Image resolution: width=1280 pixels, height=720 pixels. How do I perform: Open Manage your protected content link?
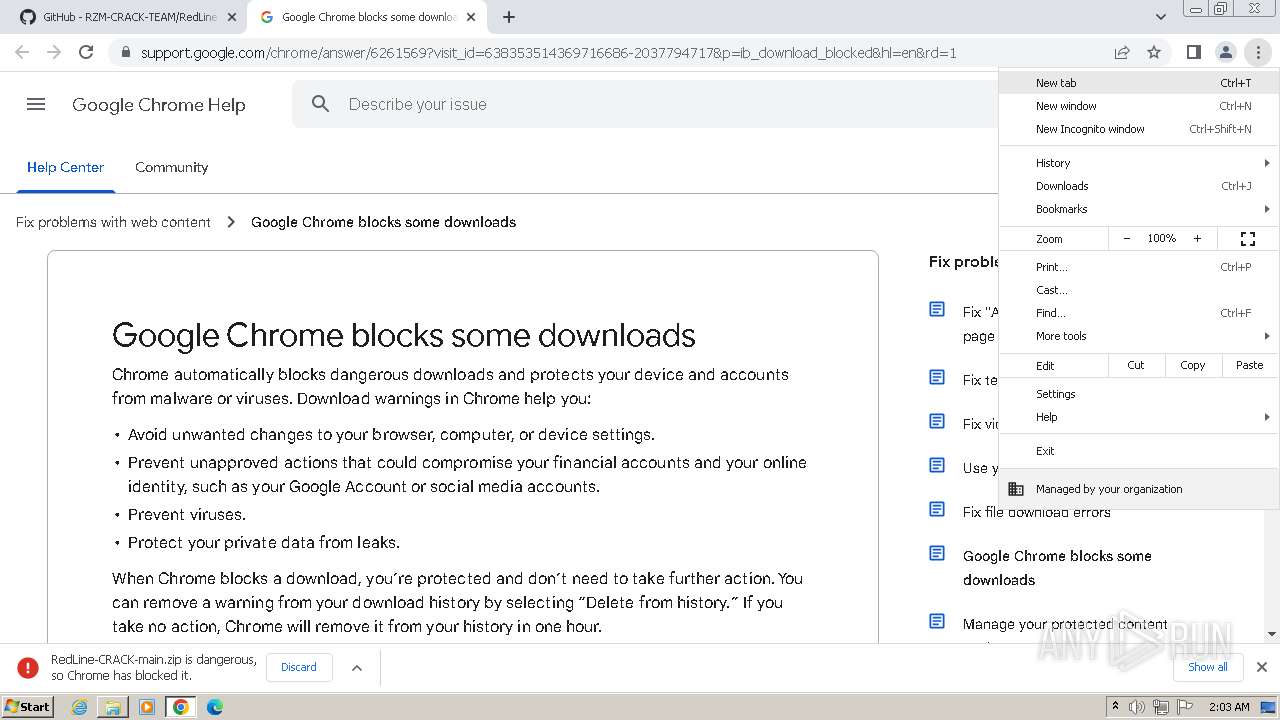1065,624
